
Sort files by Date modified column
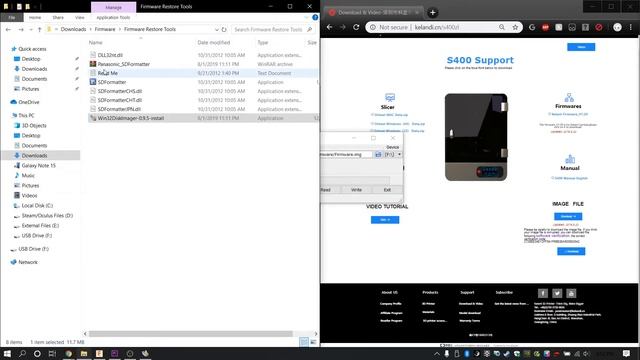[x=213, y=42]
